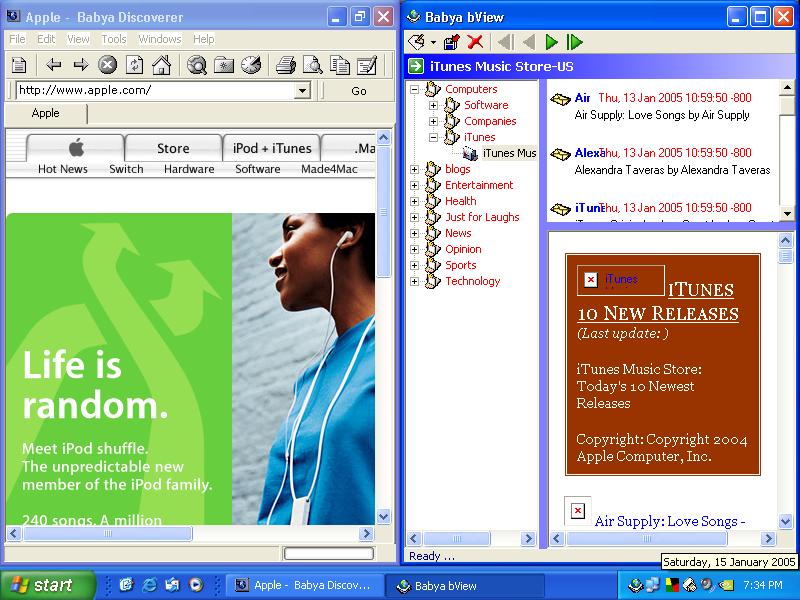Open the dropdown arrow beside bView's tag icon

click(433, 42)
